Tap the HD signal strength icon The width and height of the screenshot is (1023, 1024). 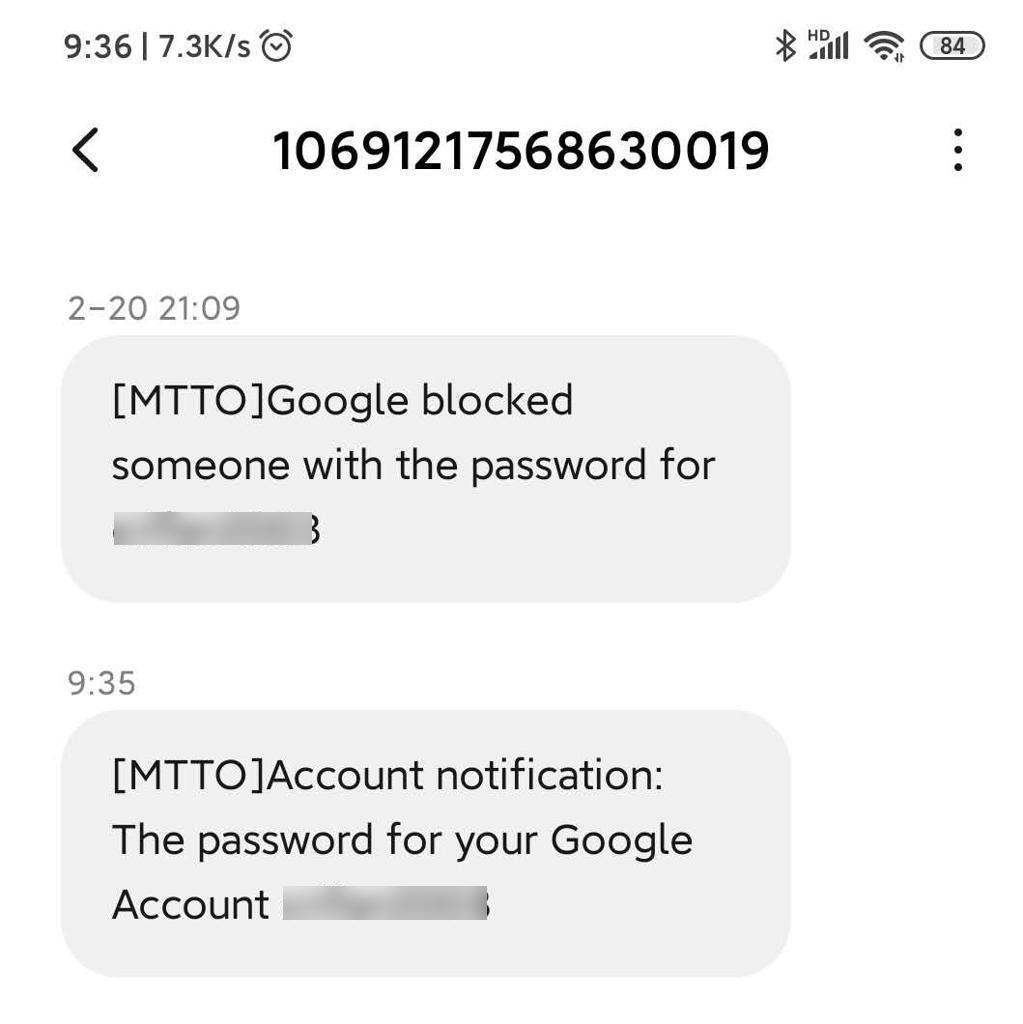pos(828,45)
